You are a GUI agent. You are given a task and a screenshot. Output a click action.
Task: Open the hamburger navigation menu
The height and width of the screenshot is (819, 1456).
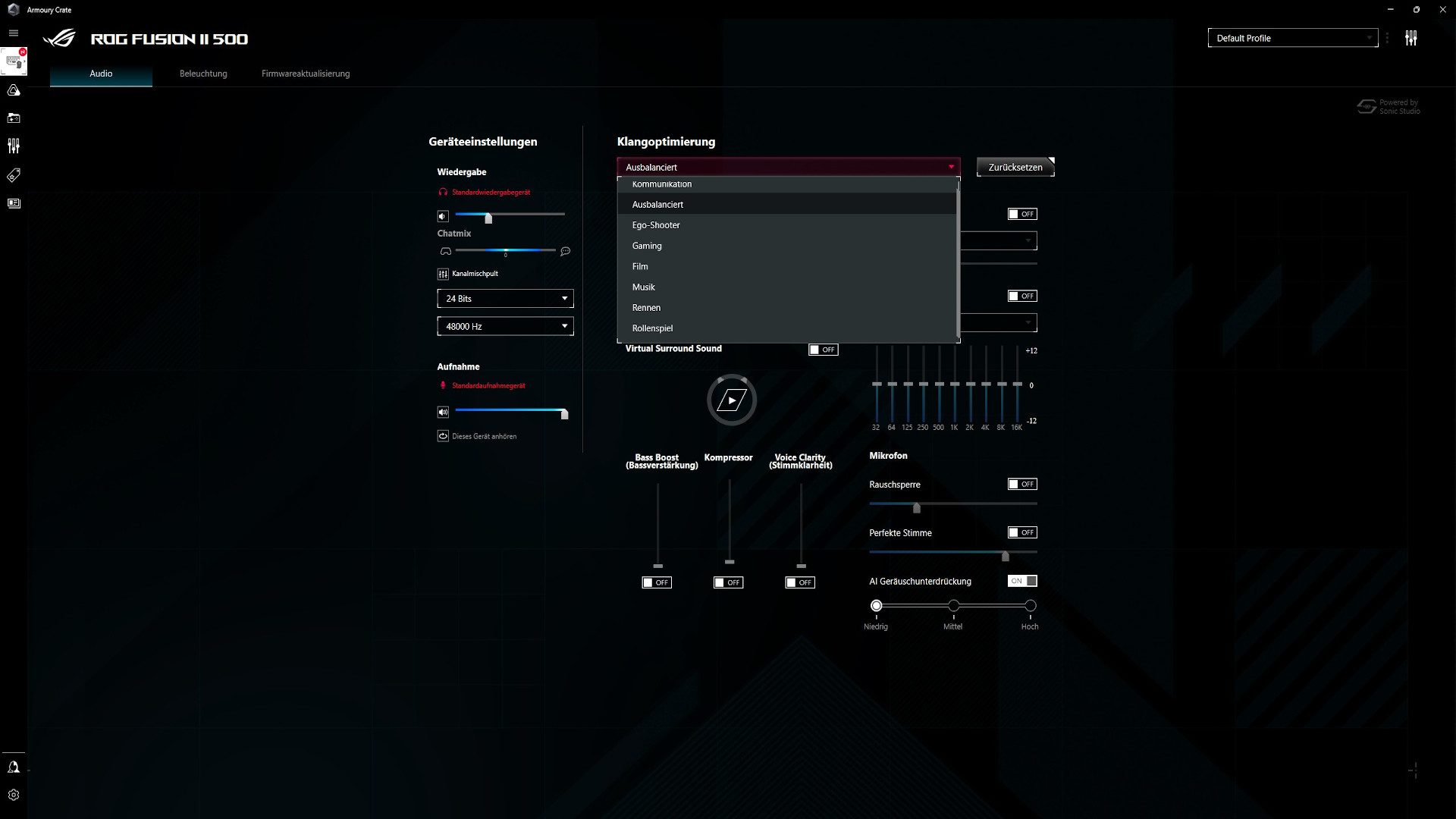[x=13, y=33]
